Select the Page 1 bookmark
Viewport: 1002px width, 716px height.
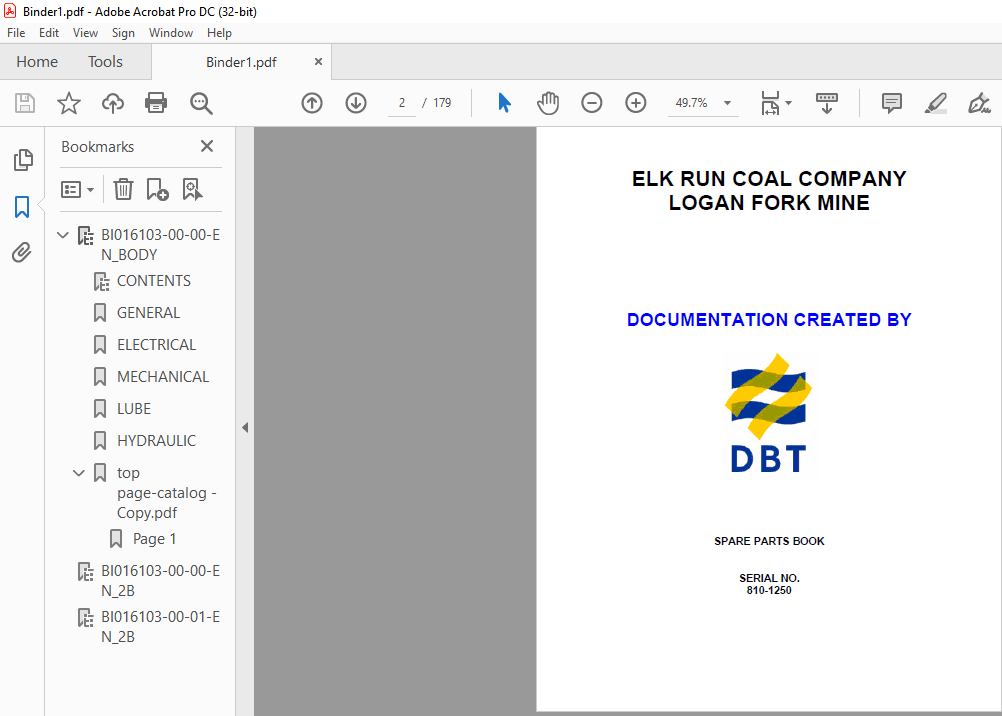tap(155, 539)
